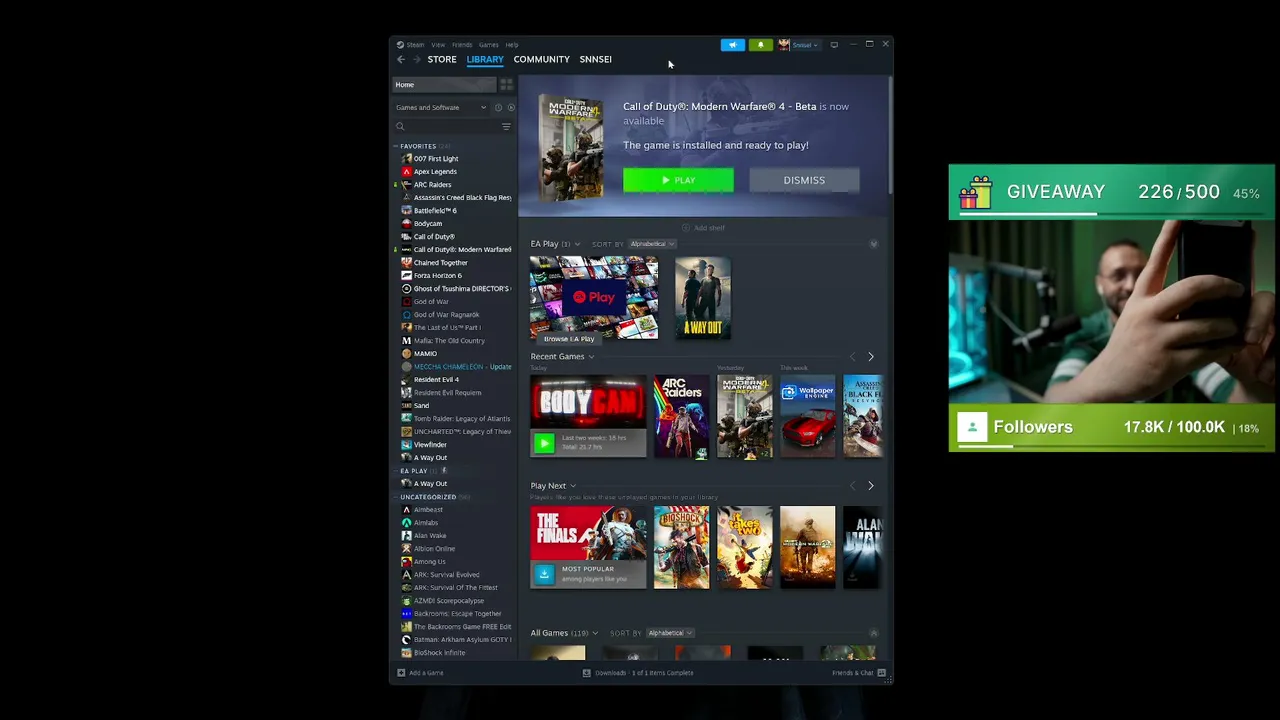The width and height of the screenshot is (1280, 720).
Task: Open the Friends menu
Action: pos(462,45)
